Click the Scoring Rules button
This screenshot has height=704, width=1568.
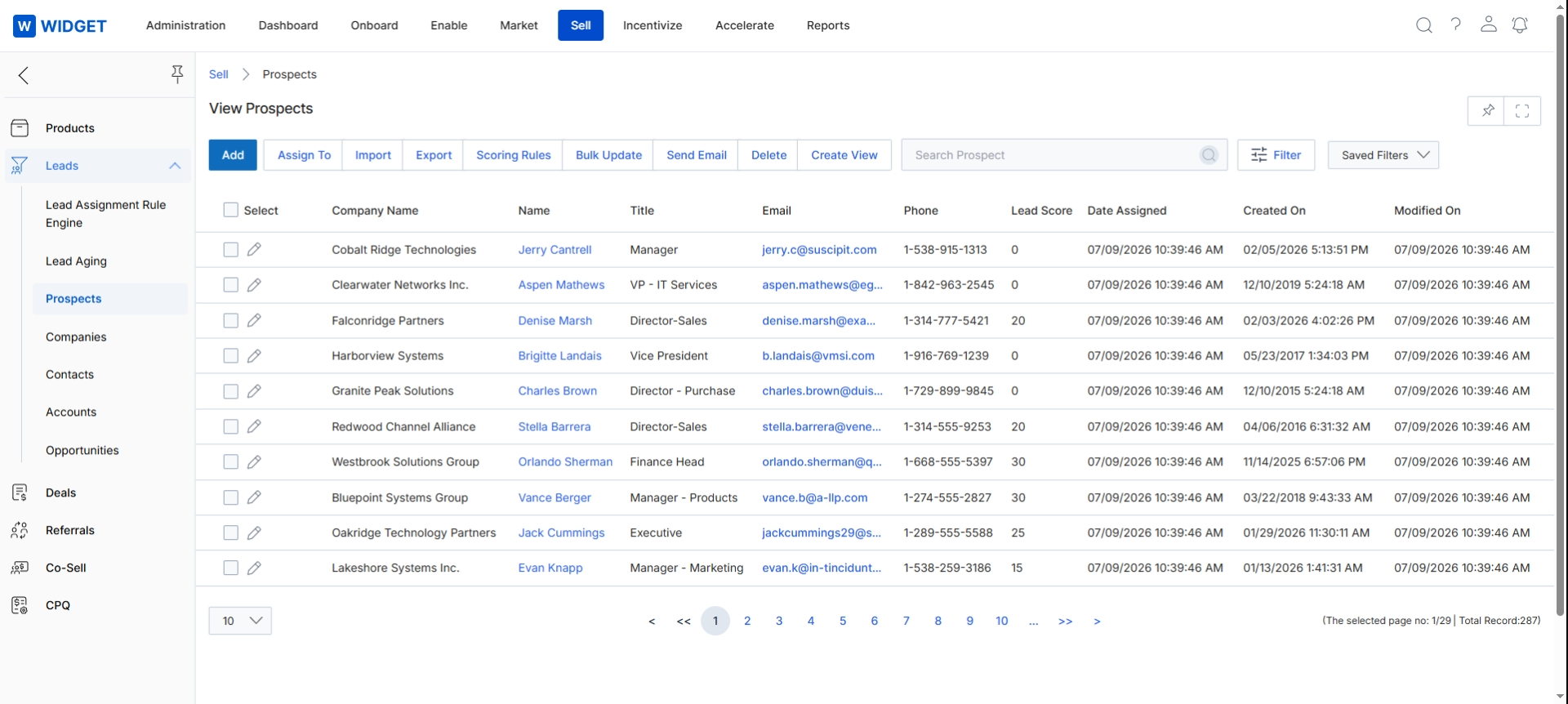click(x=514, y=155)
